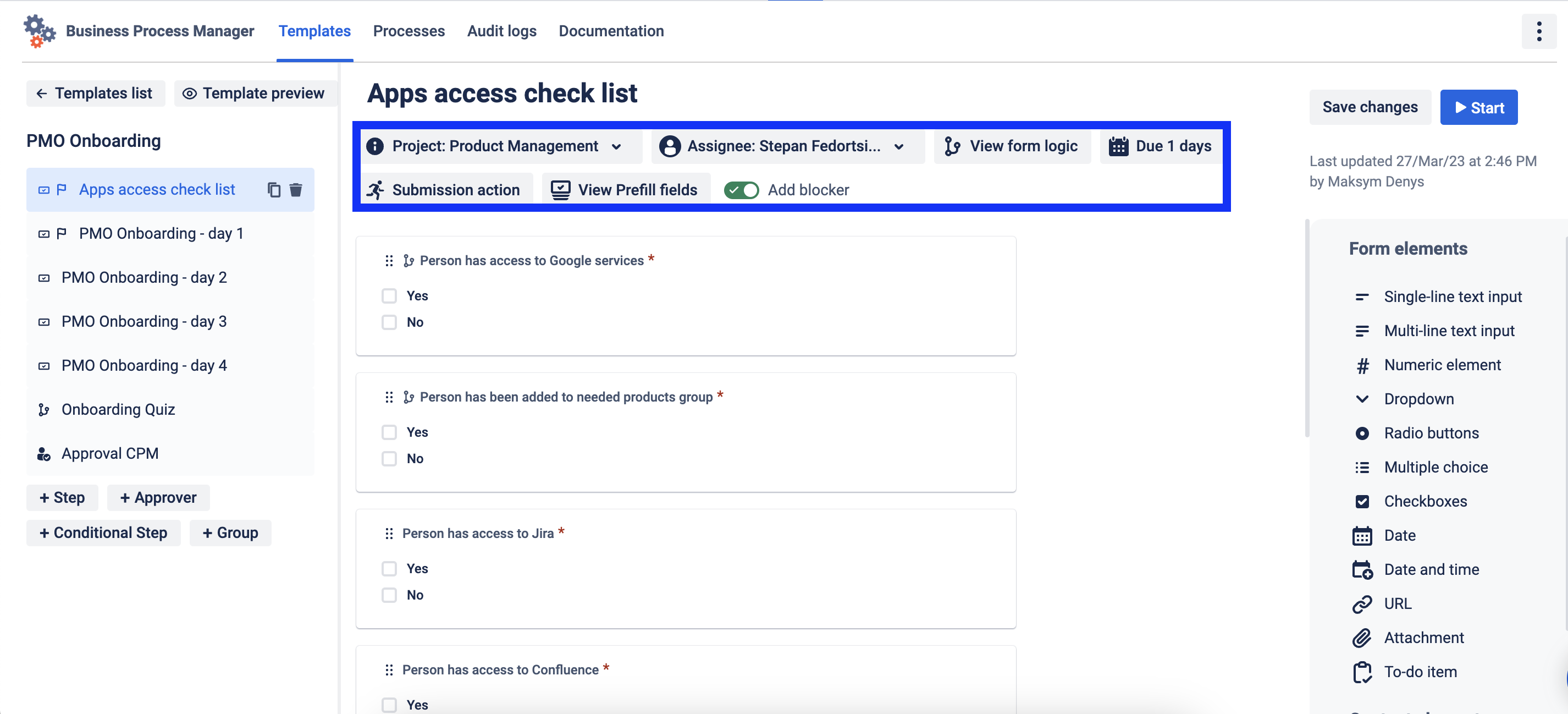
Task: Click the trash icon for Apps access check list
Action: tap(296, 190)
